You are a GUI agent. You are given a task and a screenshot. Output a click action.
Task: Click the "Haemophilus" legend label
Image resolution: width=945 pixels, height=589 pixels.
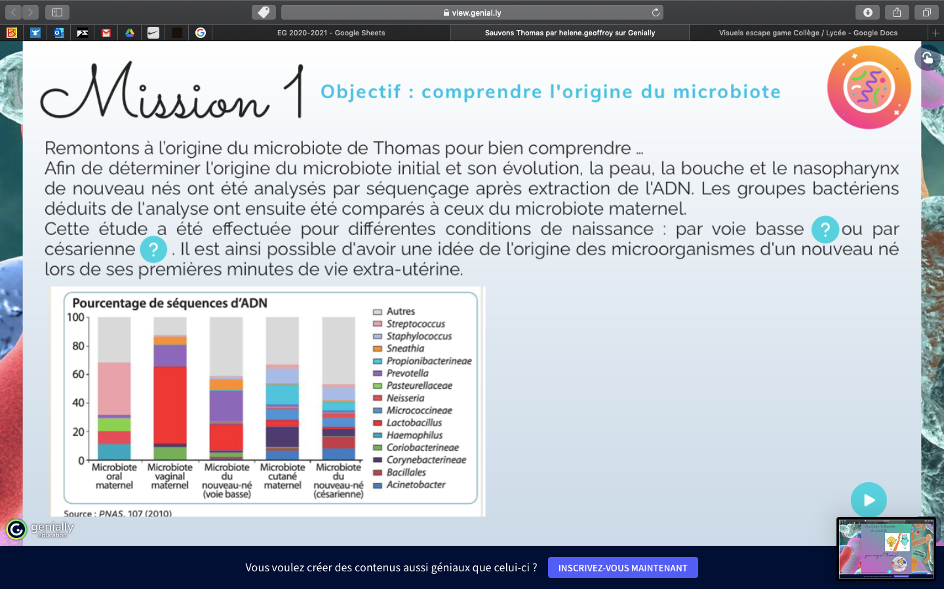[415, 435]
